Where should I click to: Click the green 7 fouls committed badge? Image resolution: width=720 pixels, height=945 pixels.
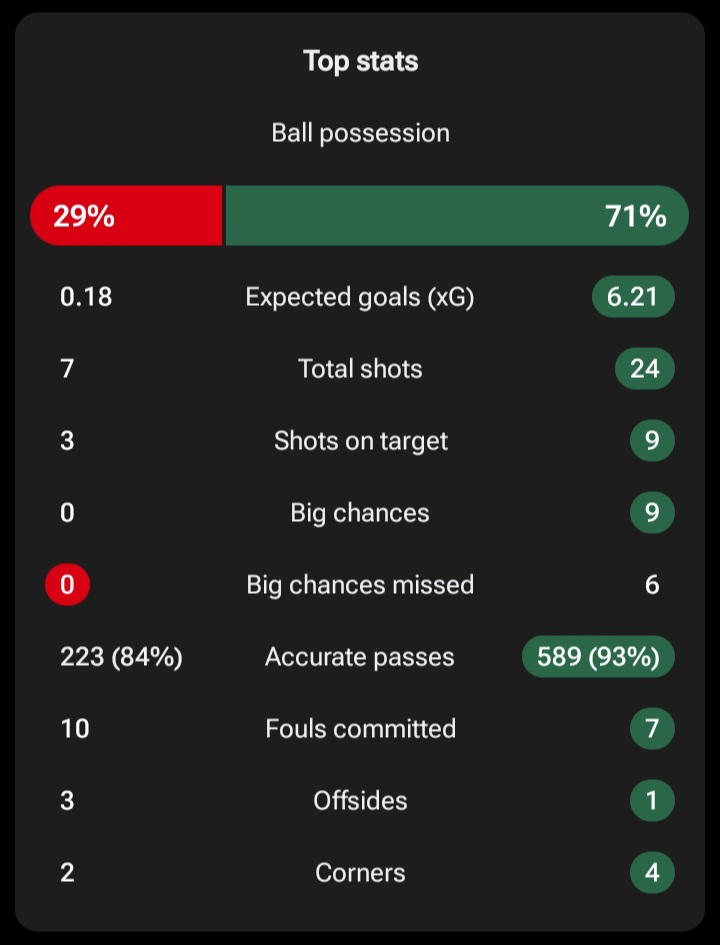(652, 729)
